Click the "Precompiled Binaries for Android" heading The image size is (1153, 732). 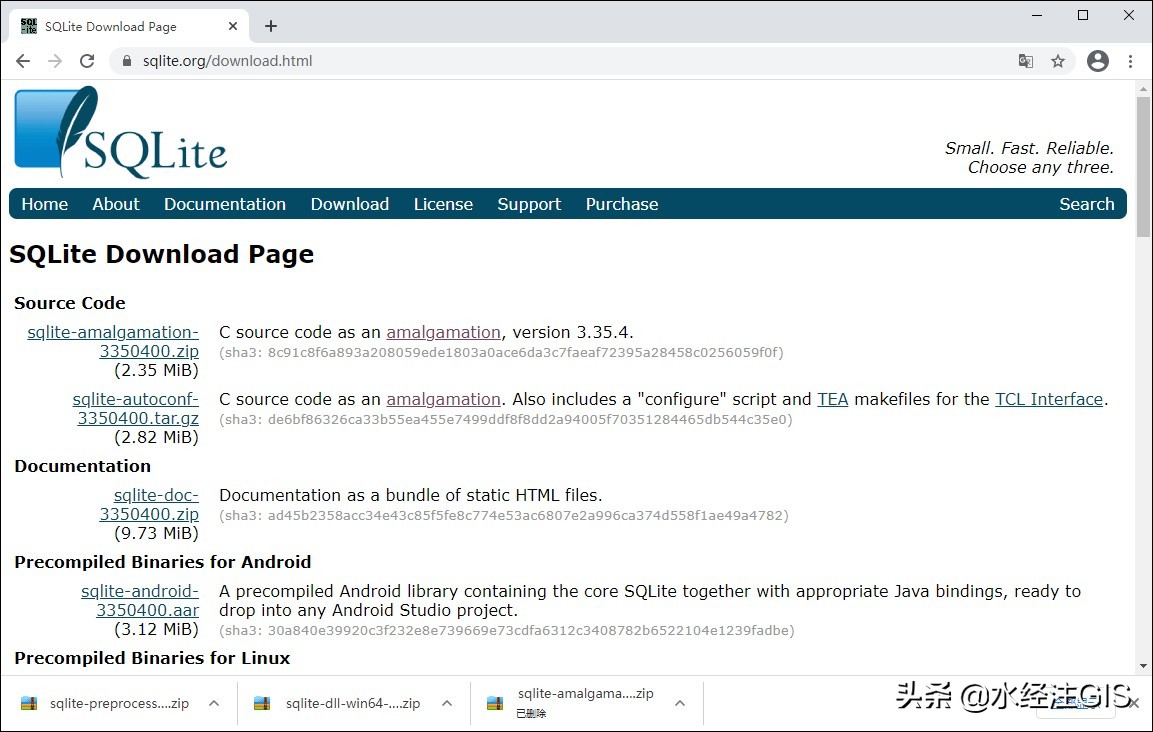tap(163, 562)
